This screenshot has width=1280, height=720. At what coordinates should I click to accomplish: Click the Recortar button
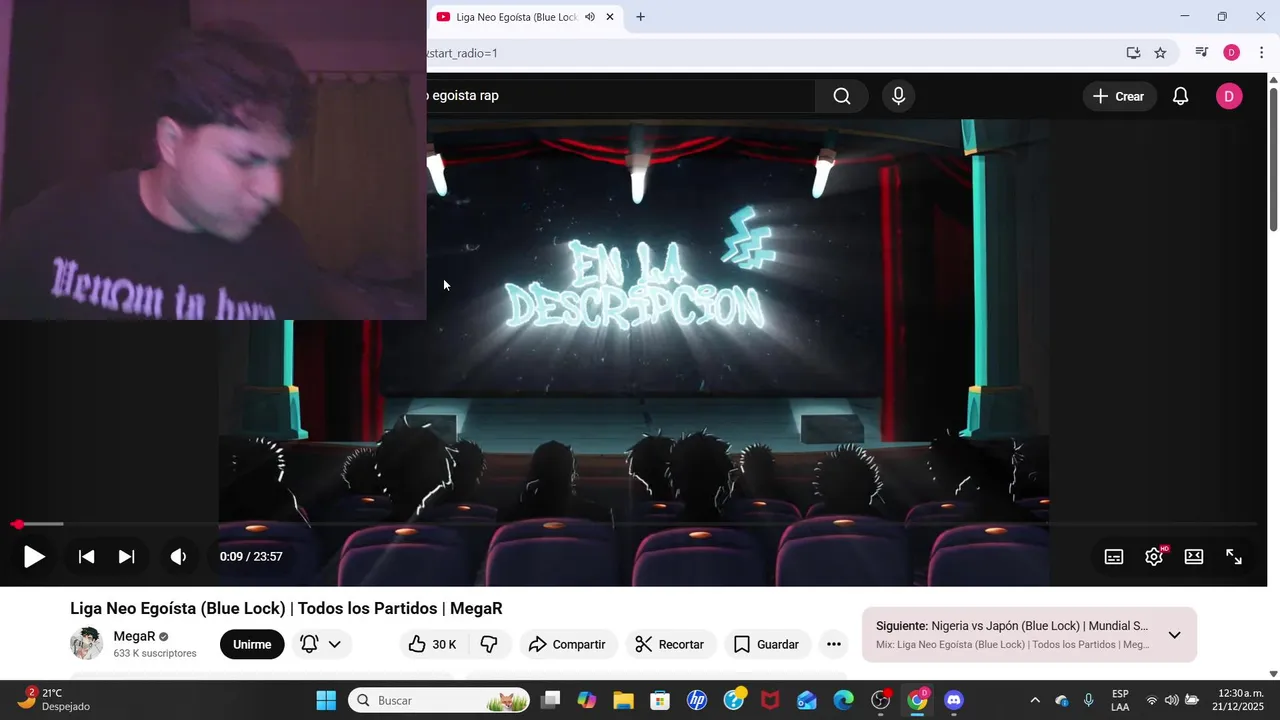coord(670,644)
